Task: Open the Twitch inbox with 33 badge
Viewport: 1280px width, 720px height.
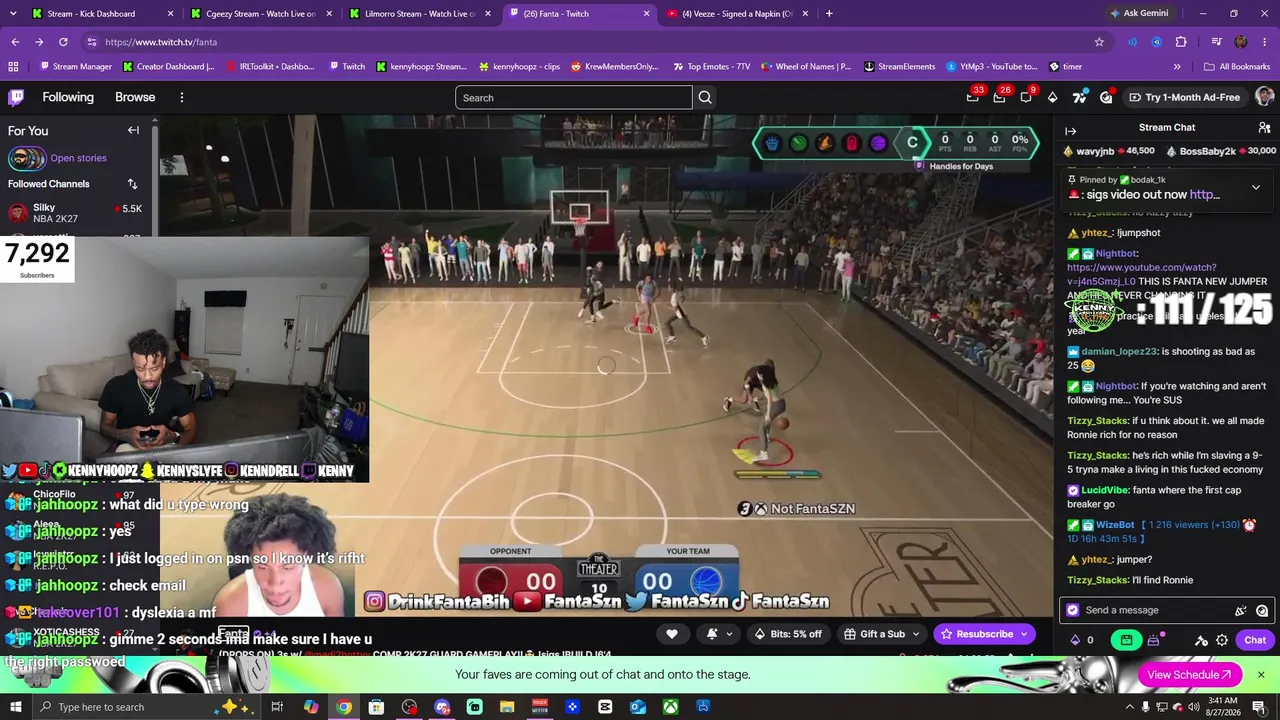Action: tap(973, 96)
